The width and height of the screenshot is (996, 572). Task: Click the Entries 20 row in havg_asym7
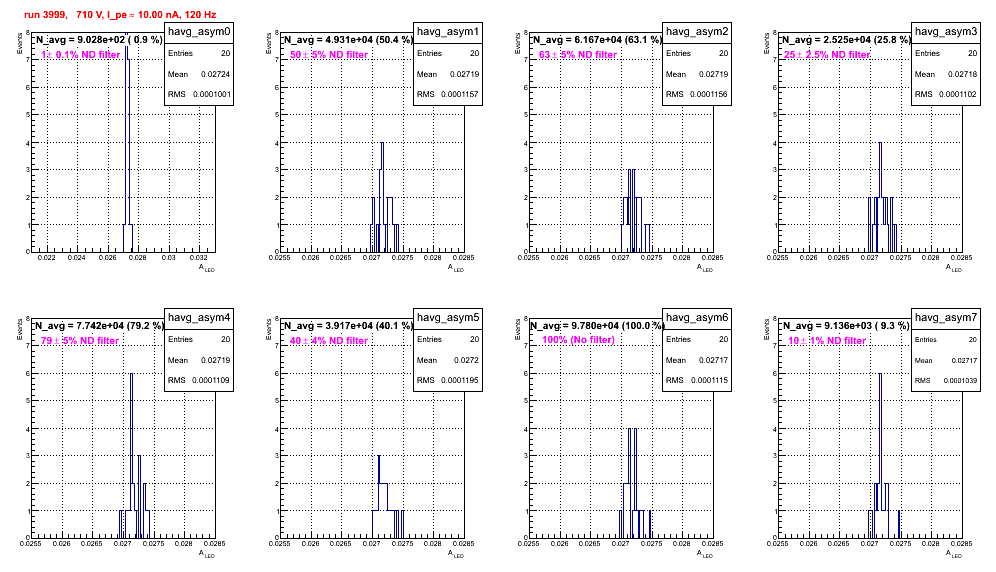946,339
